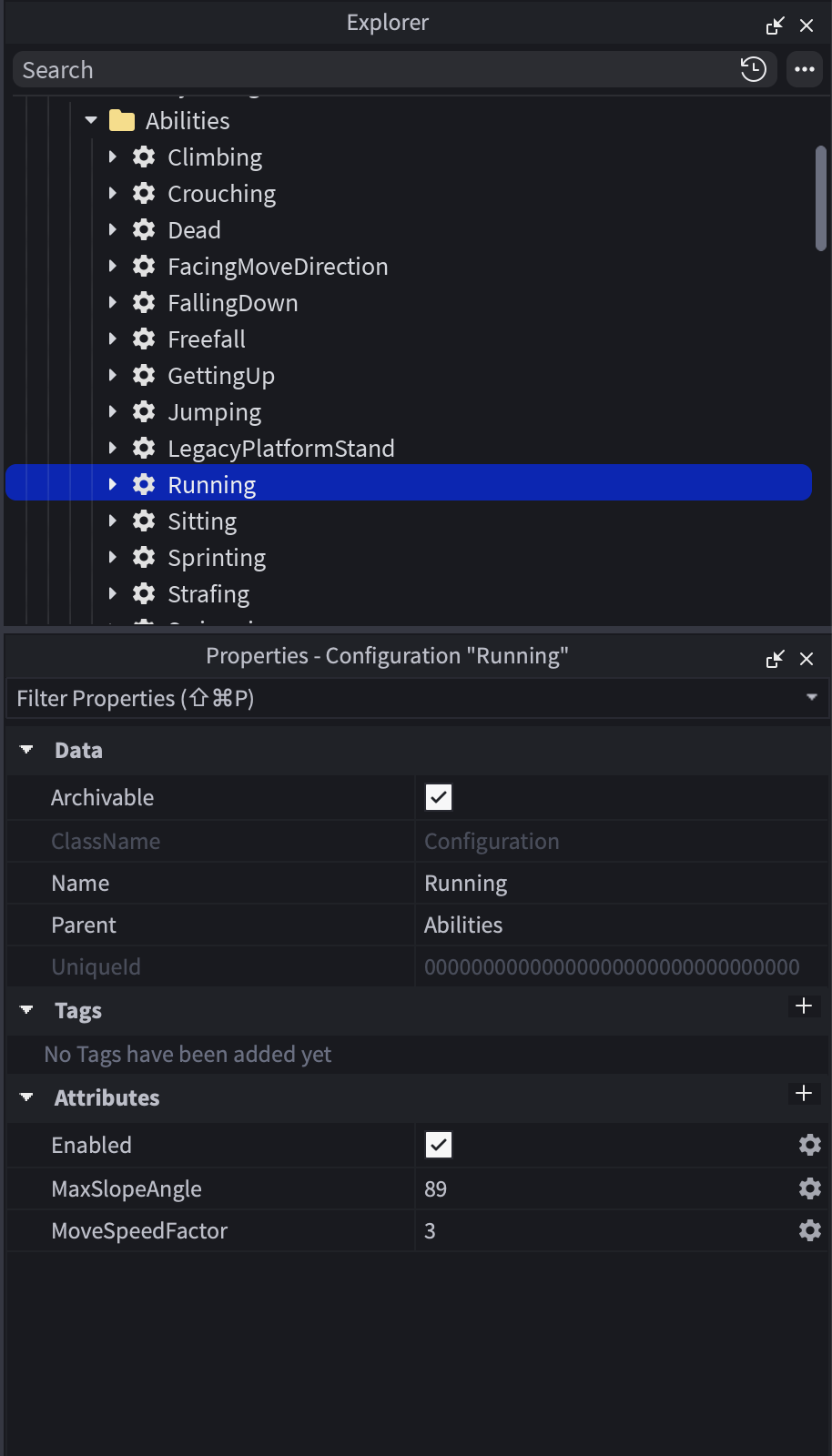Image resolution: width=832 pixels, height=1456 pixels.
Task: Uncheck the Enabled attribute checkbox
Action: click(x=439, y=1145)
